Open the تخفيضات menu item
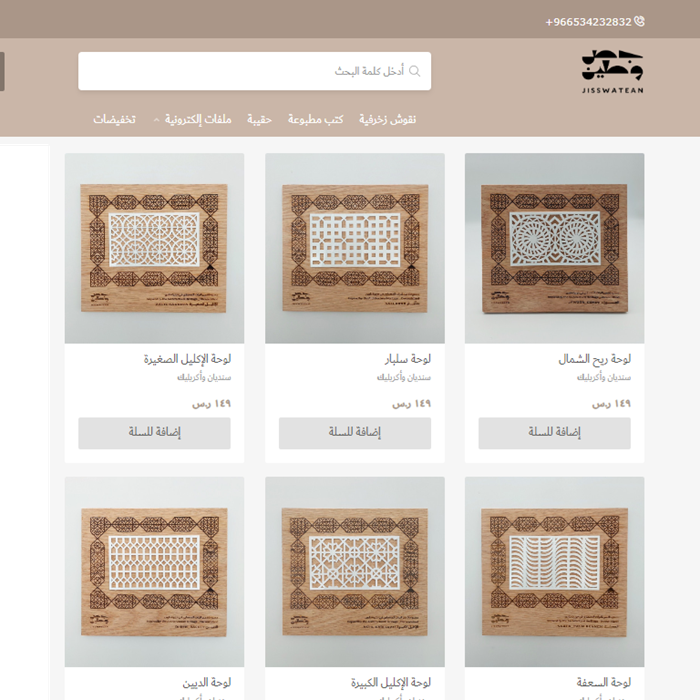 [114, 119]
